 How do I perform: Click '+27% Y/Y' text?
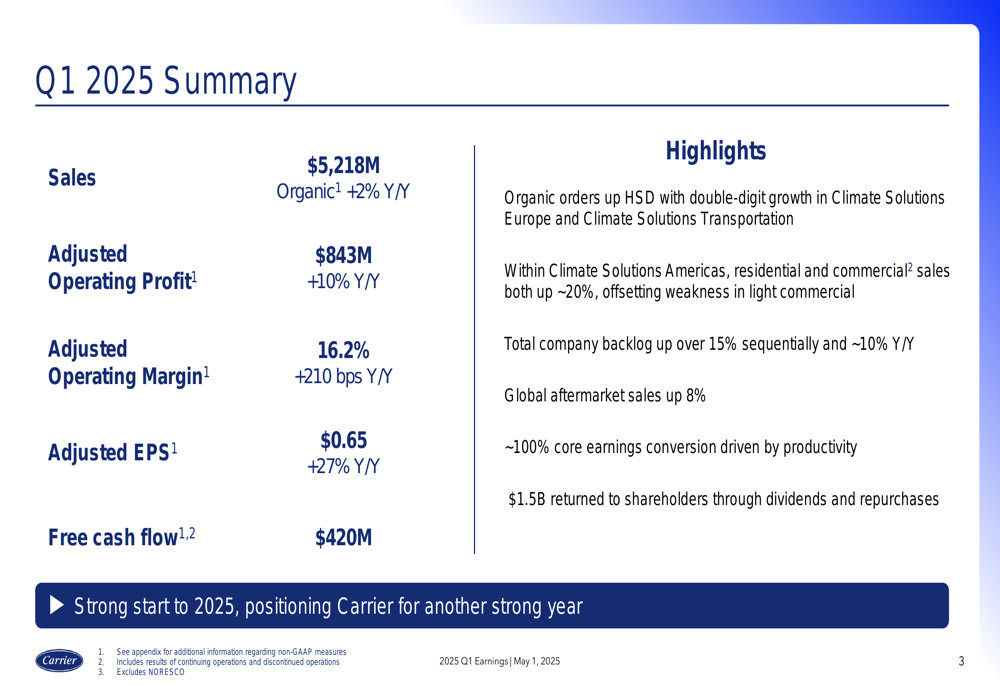click(343, 466)
